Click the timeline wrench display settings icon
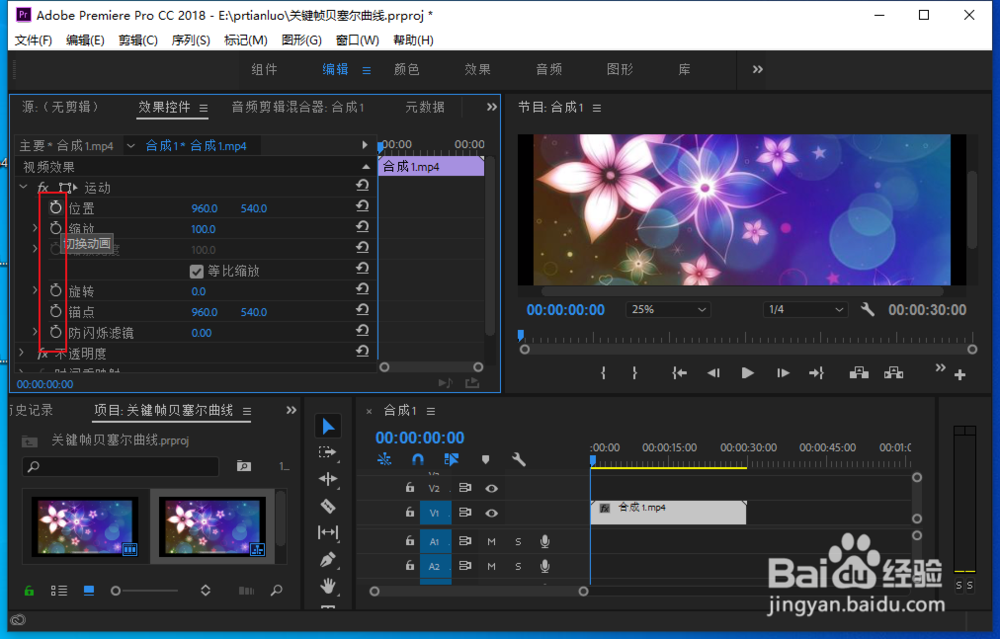Viewport: 1000px width, 639px height. 518,459
